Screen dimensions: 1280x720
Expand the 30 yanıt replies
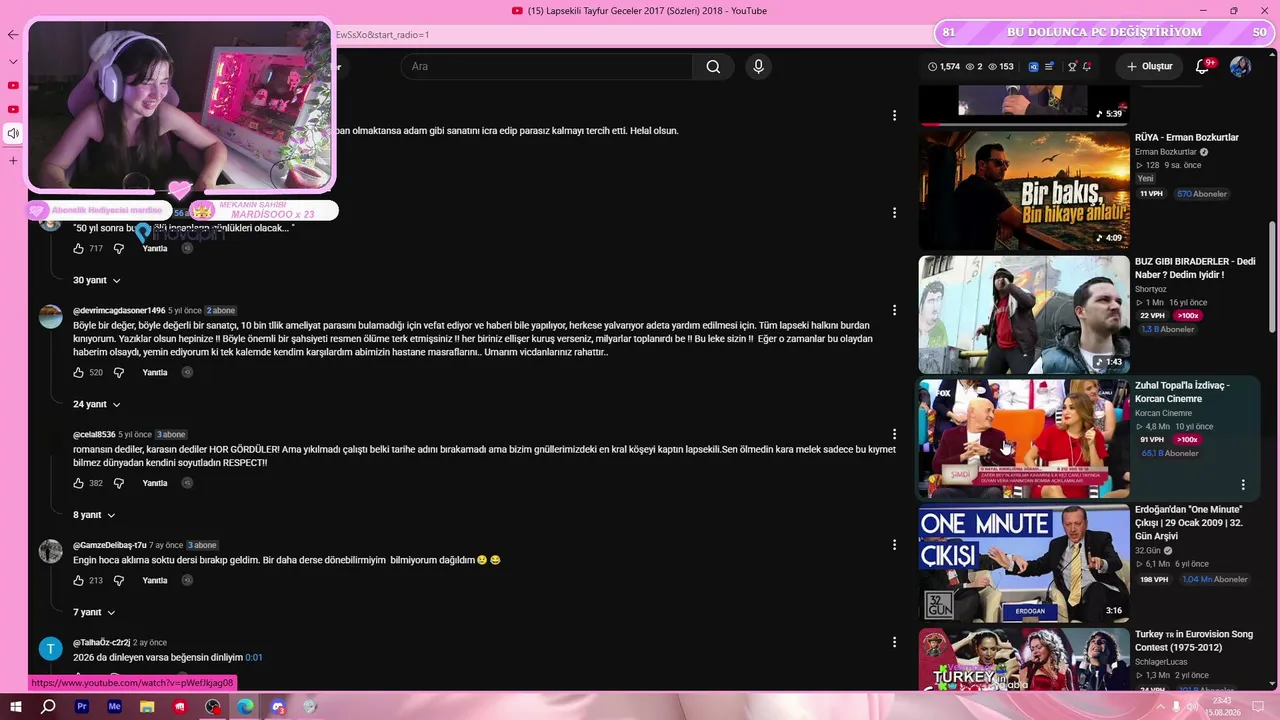click(97, 281)
